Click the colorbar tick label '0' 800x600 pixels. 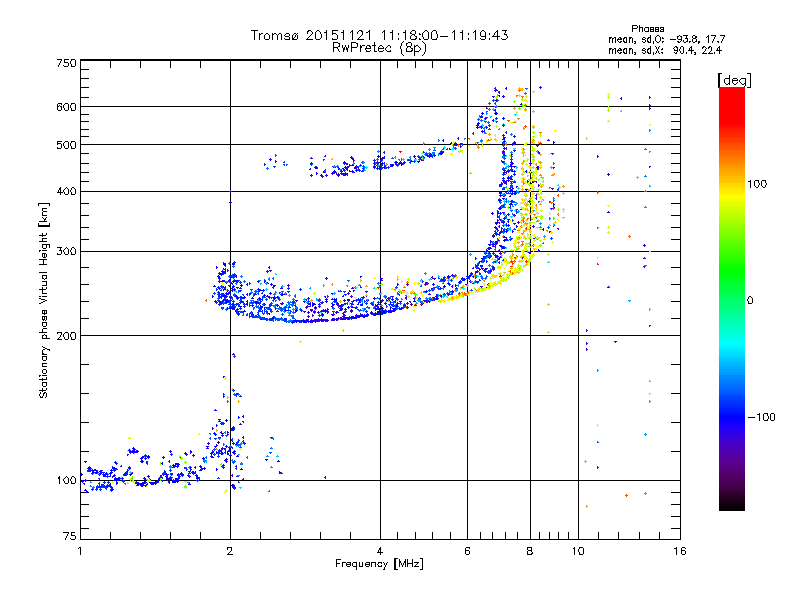pos(750,301)
